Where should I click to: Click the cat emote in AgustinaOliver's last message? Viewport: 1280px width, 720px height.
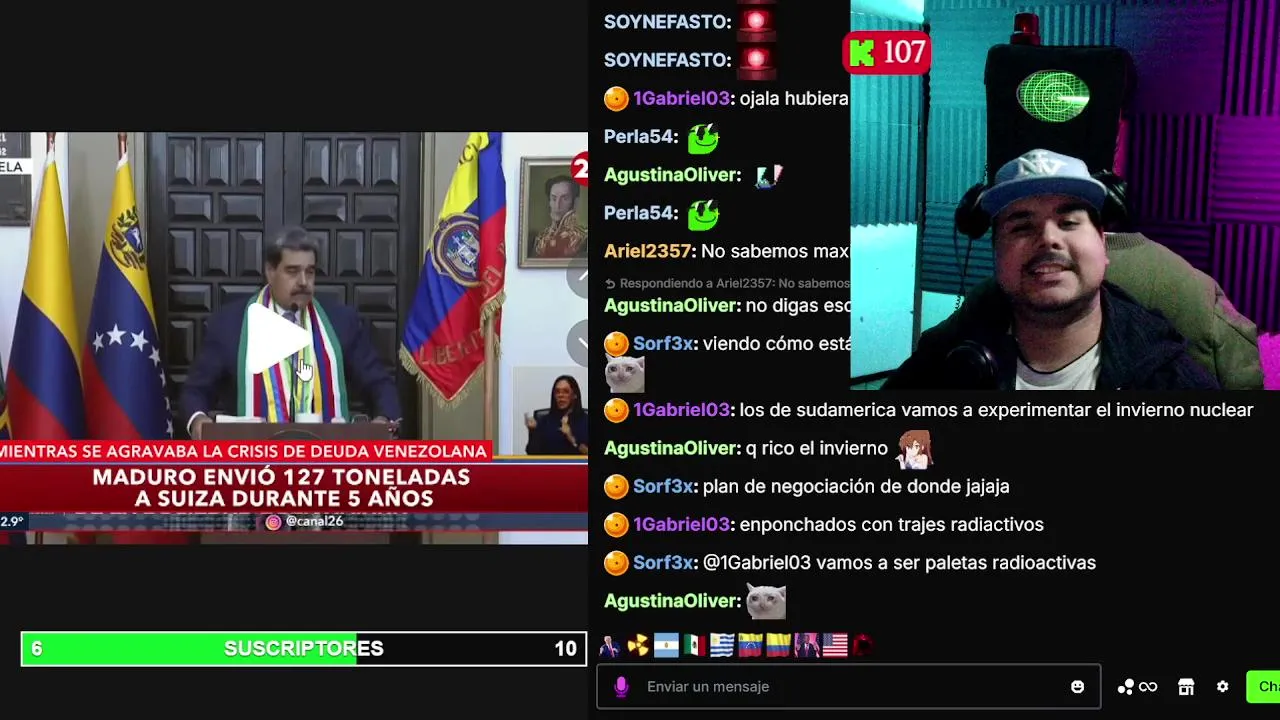(x=766, y=601)
